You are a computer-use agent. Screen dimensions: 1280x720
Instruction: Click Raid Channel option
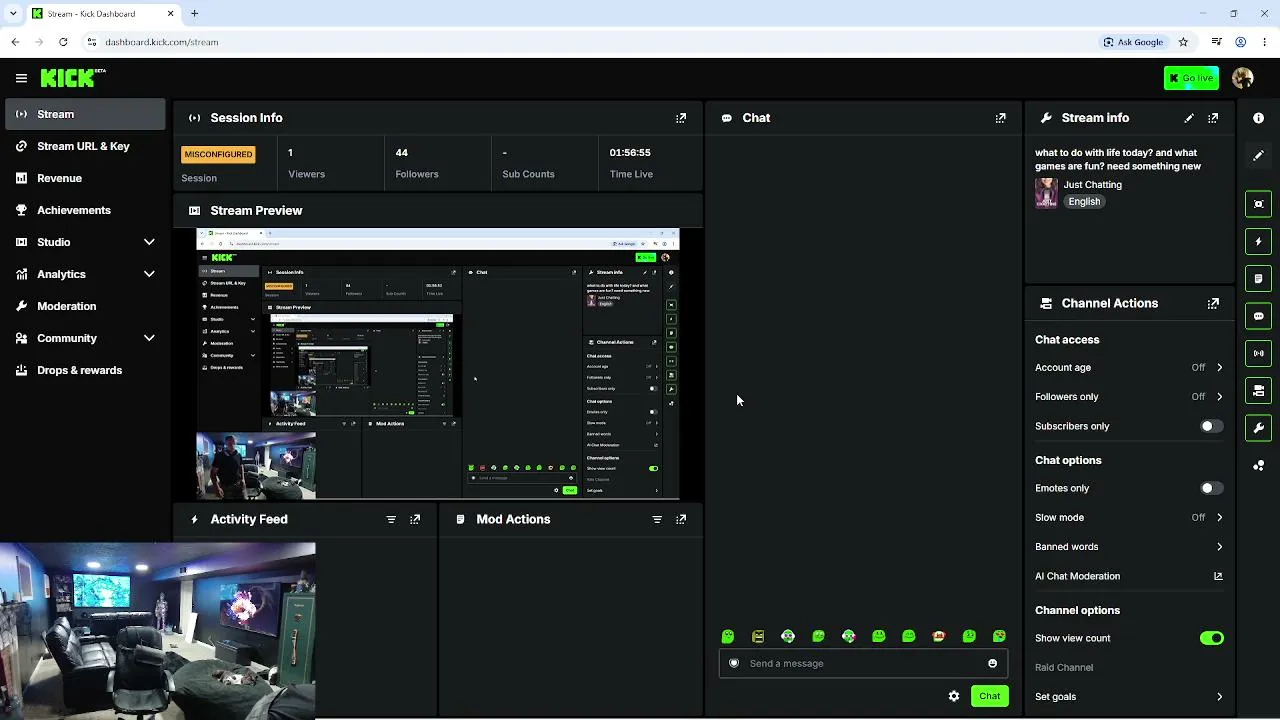pyautogui.click(x=1064, y=668)
